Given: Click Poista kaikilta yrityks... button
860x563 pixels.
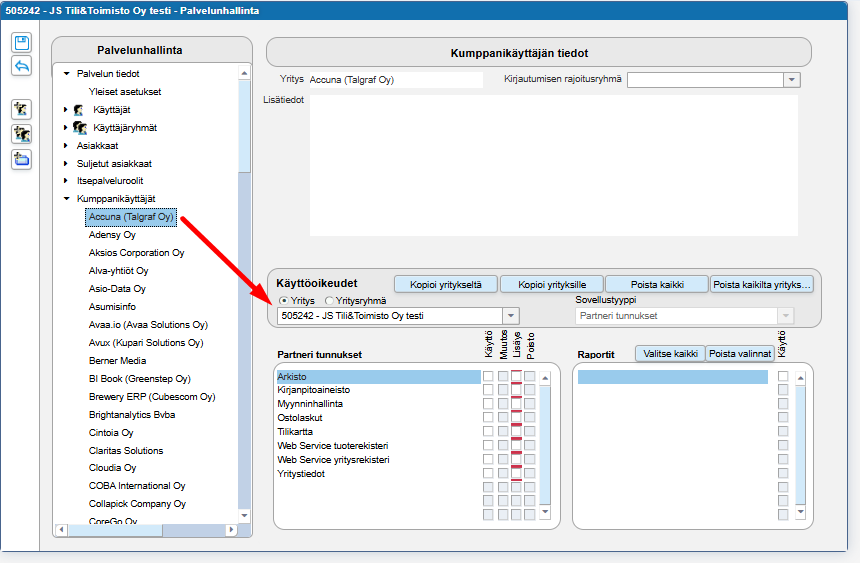Looking at the screenshot, I should coord(761,284).
